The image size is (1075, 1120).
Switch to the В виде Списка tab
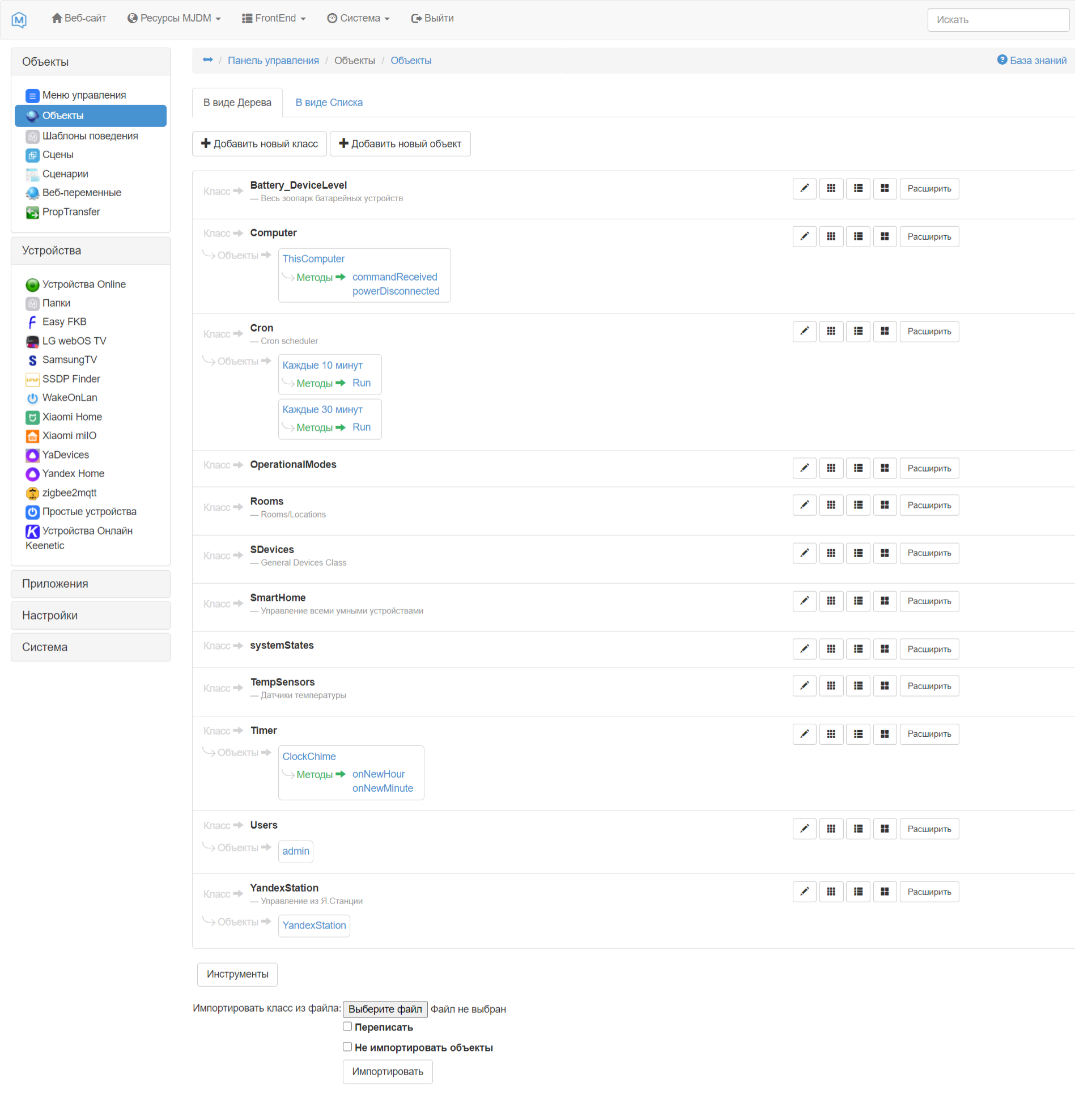coord(329,102)
